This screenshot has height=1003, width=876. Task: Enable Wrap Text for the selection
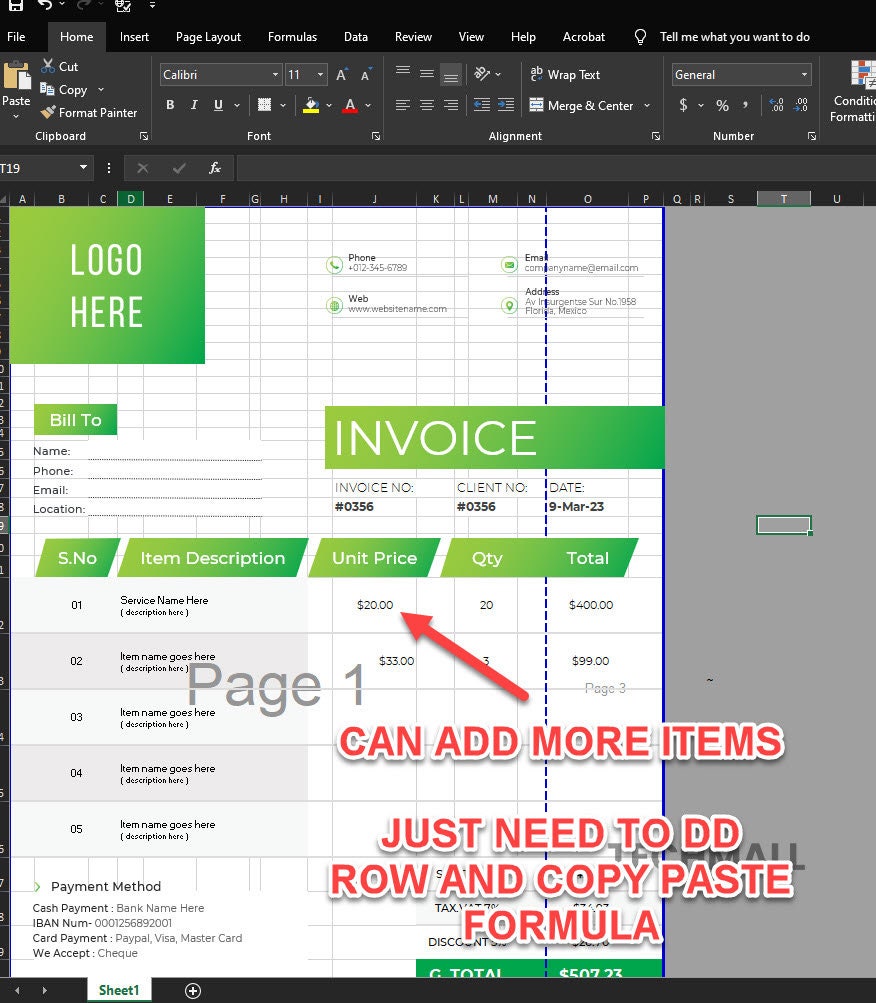565,74
